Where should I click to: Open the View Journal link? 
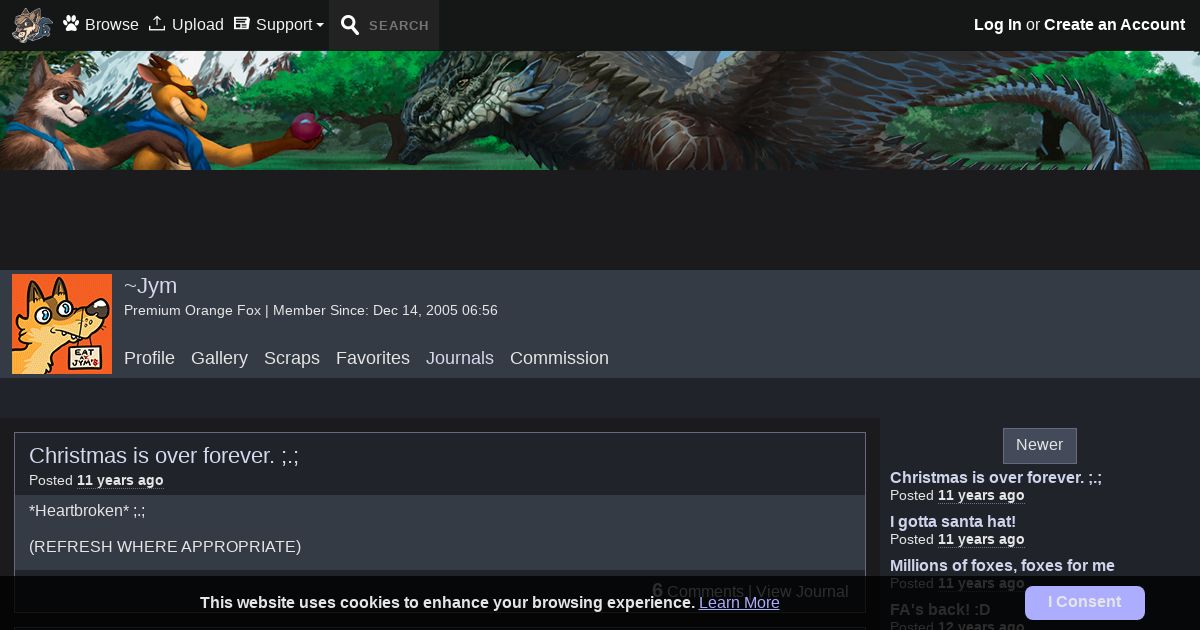(802, 591)
